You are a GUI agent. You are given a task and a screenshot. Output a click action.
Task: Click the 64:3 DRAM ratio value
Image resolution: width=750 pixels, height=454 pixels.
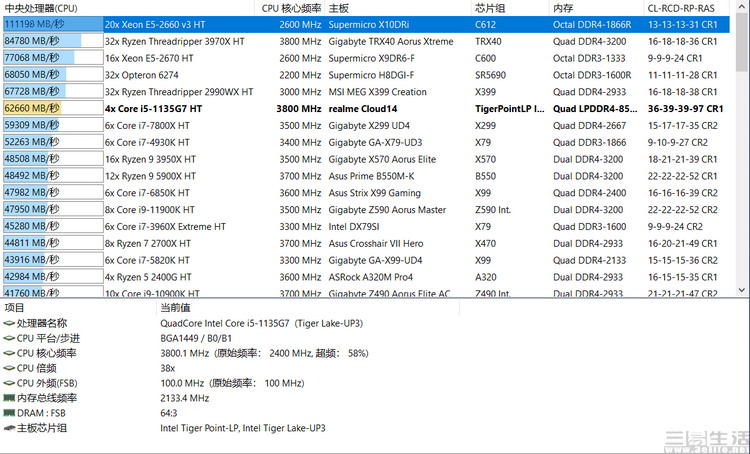[x=169, y=413]
